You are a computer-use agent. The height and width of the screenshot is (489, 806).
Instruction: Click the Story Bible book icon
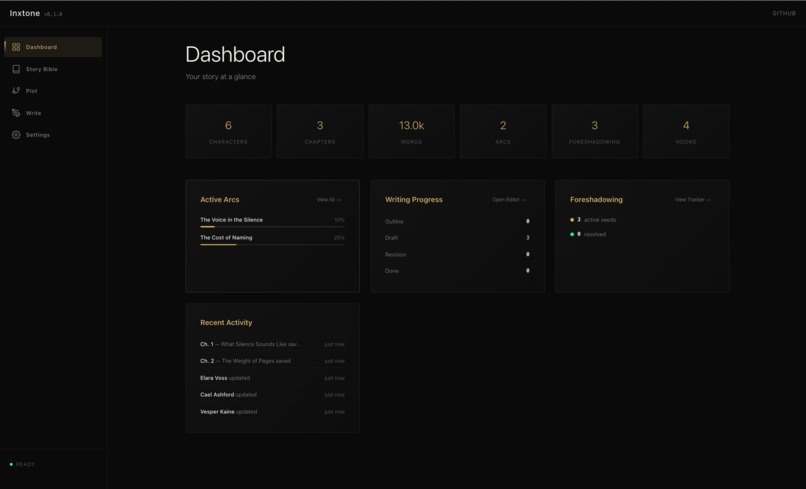(x=16, y=69)
